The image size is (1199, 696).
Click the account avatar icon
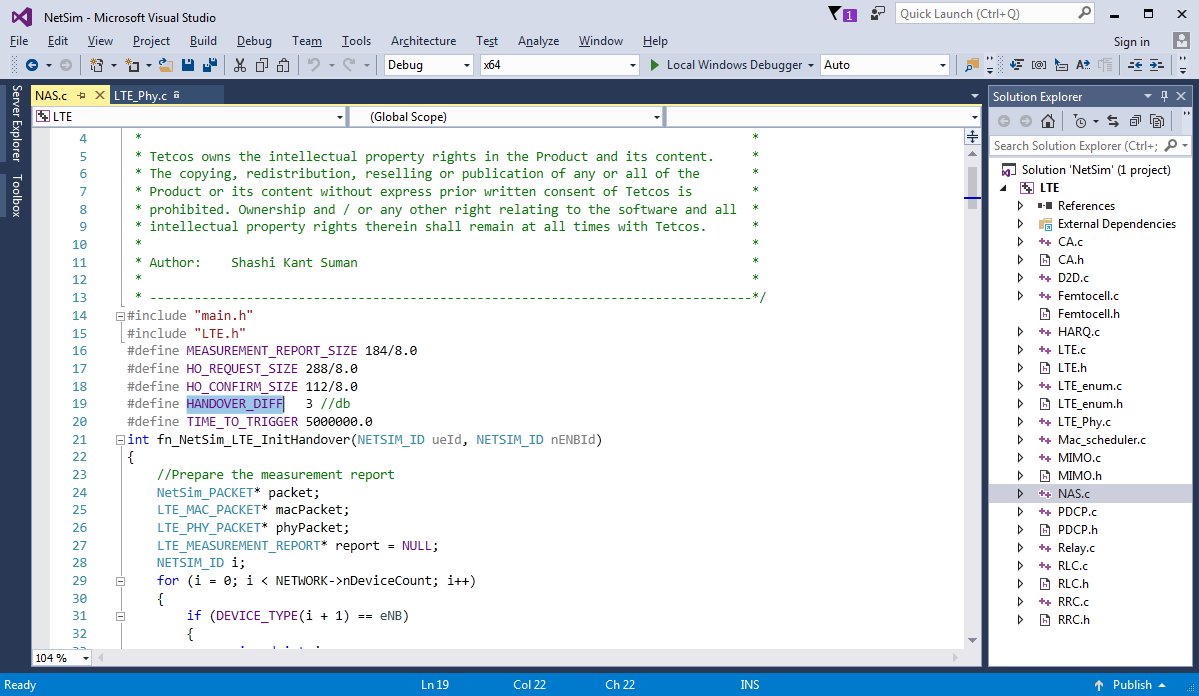tap(1181, 41)
